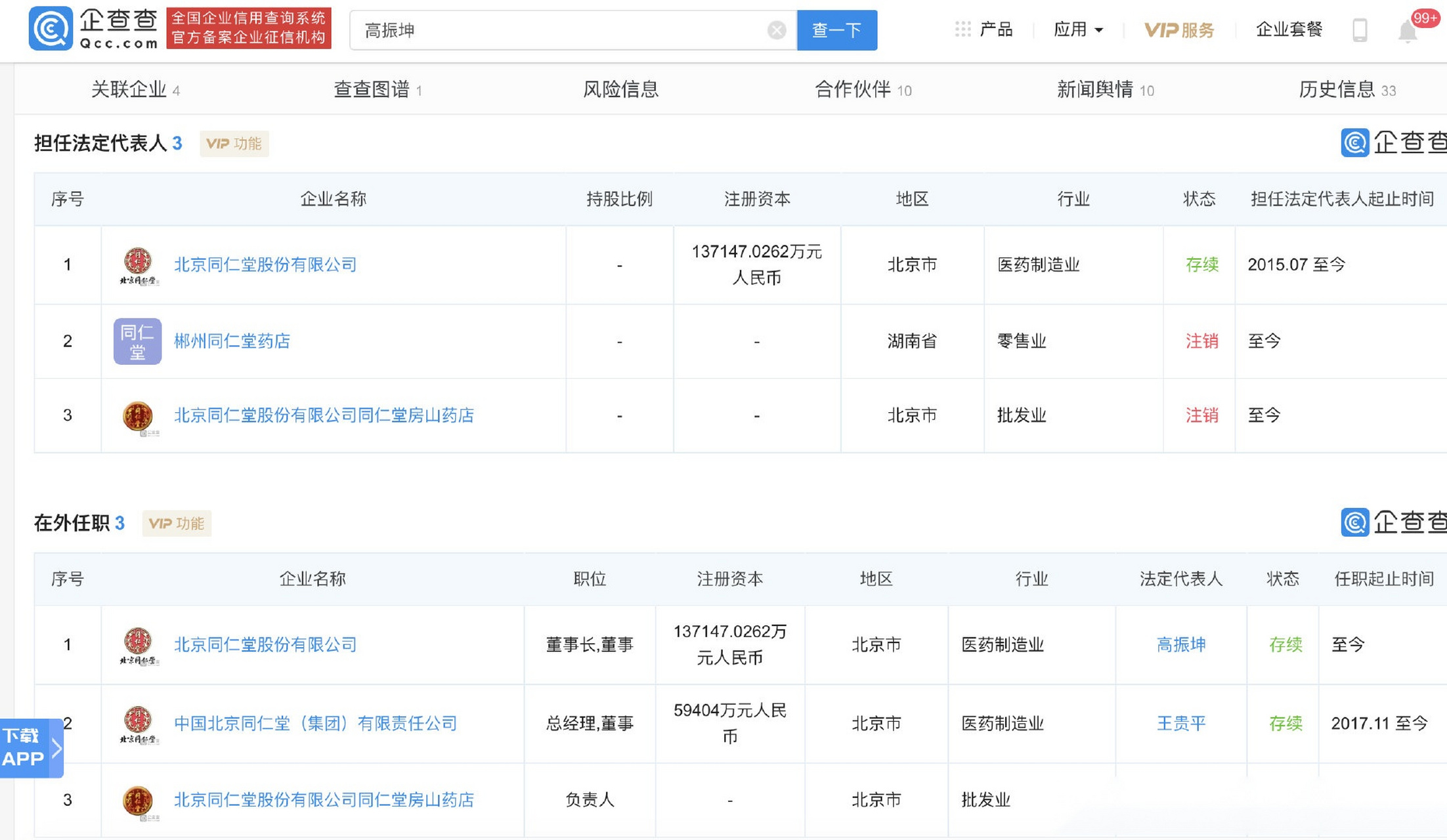Switch to 合作伙伴 tab

pos(863,89)
